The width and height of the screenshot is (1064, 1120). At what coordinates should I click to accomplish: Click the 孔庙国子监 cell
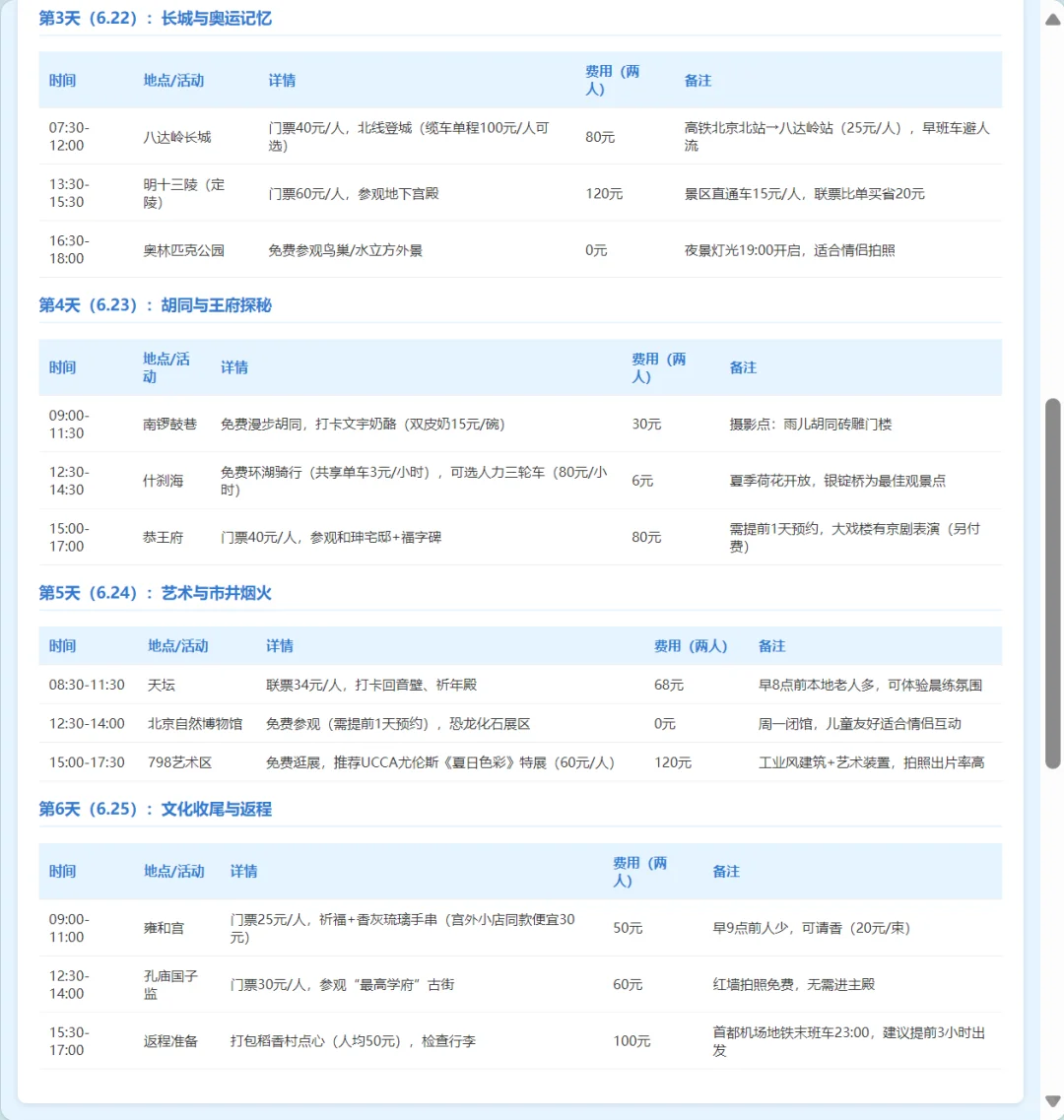pyautogui.click(x=170, y=984)
